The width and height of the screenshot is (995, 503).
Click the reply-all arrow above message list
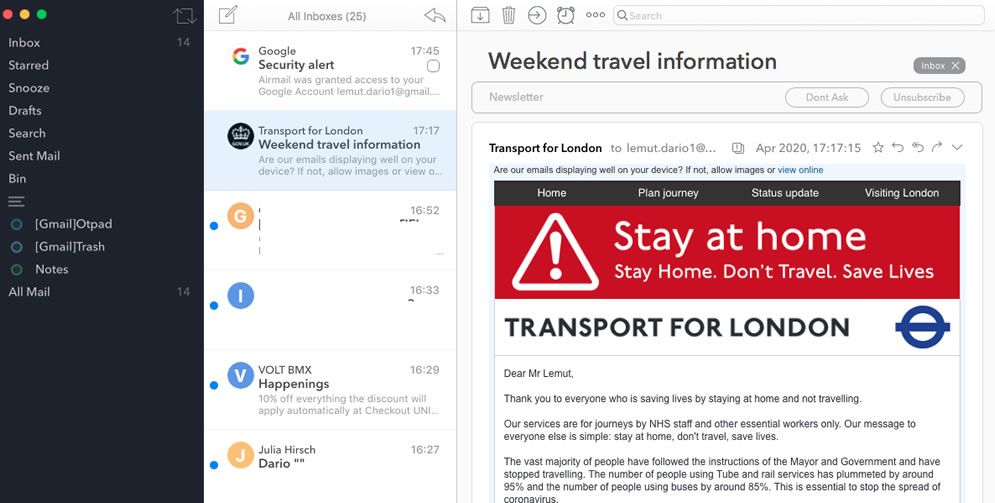click(x=435, y=16)
